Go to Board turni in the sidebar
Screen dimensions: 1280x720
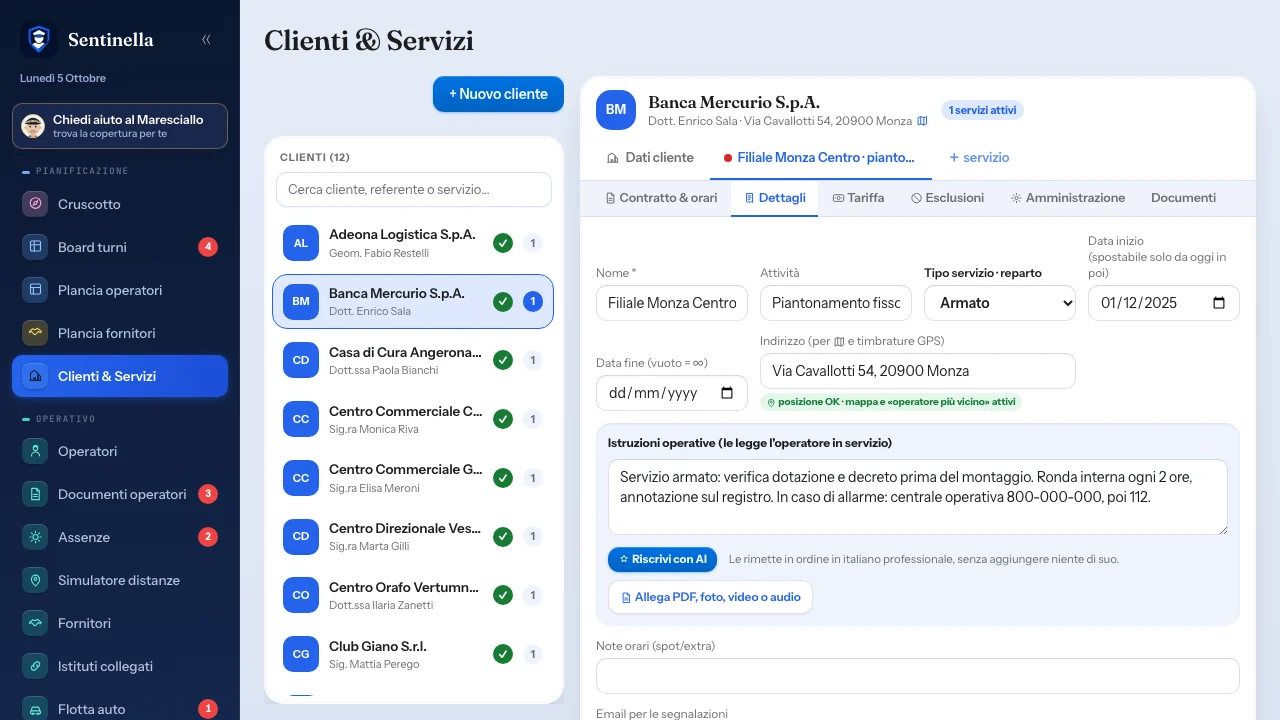(x=120, y=247)
